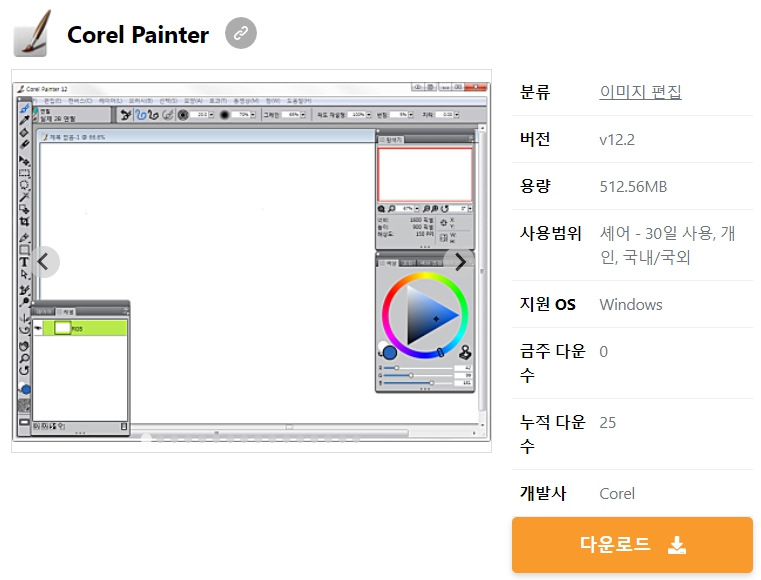Screen dimensions: 761x580
Task: Show the next screenshot with the right arrow
Action: 459,262
